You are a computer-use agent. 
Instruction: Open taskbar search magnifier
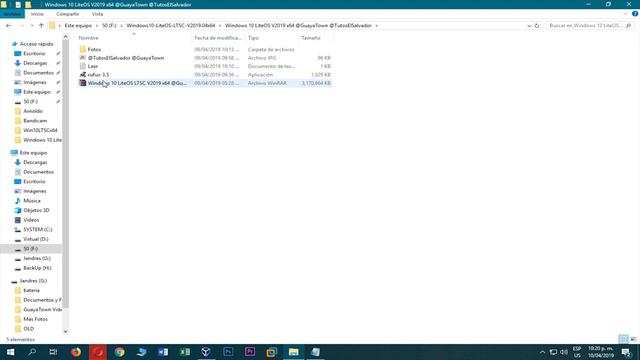point(32,352)
